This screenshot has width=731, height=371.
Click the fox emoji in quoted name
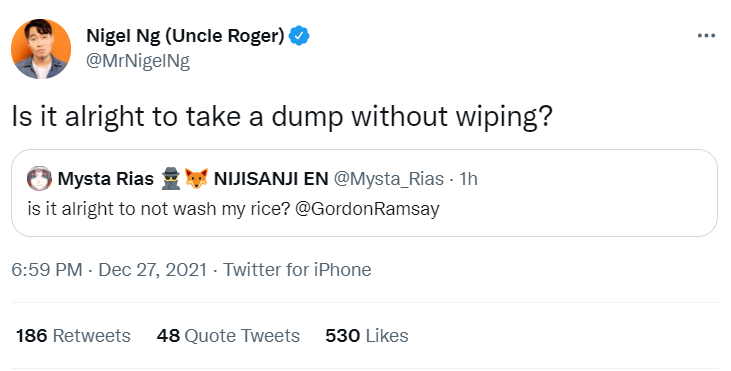pyautogui.click(x=196, y=179)
